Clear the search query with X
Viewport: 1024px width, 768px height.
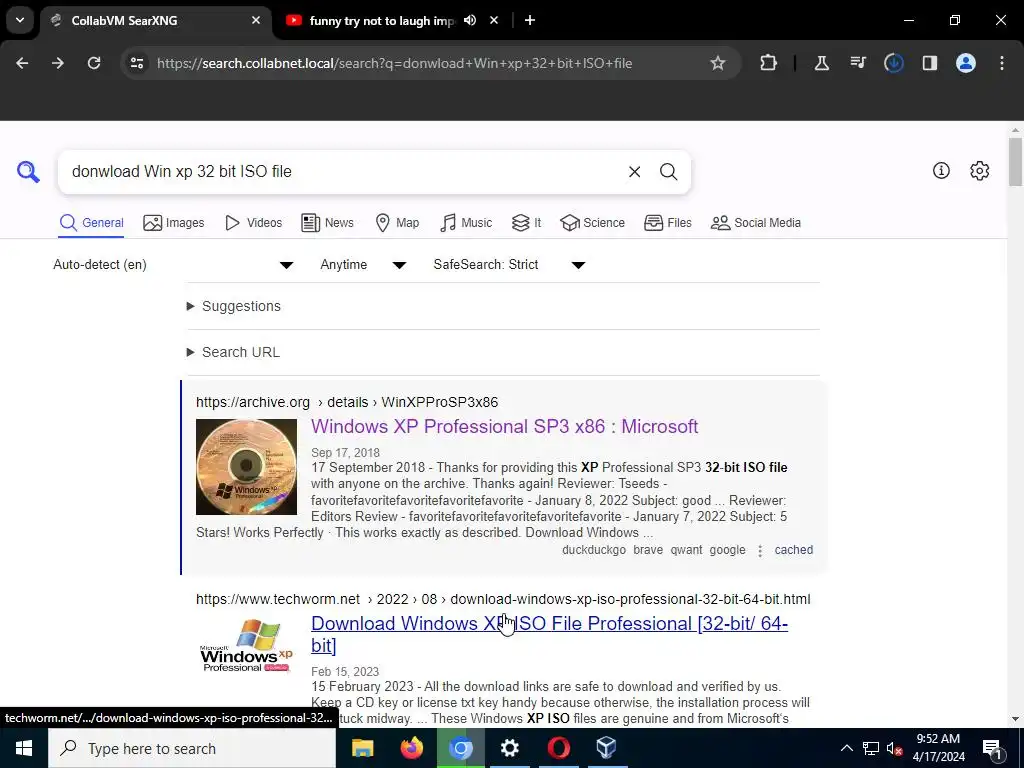[634, 172]
